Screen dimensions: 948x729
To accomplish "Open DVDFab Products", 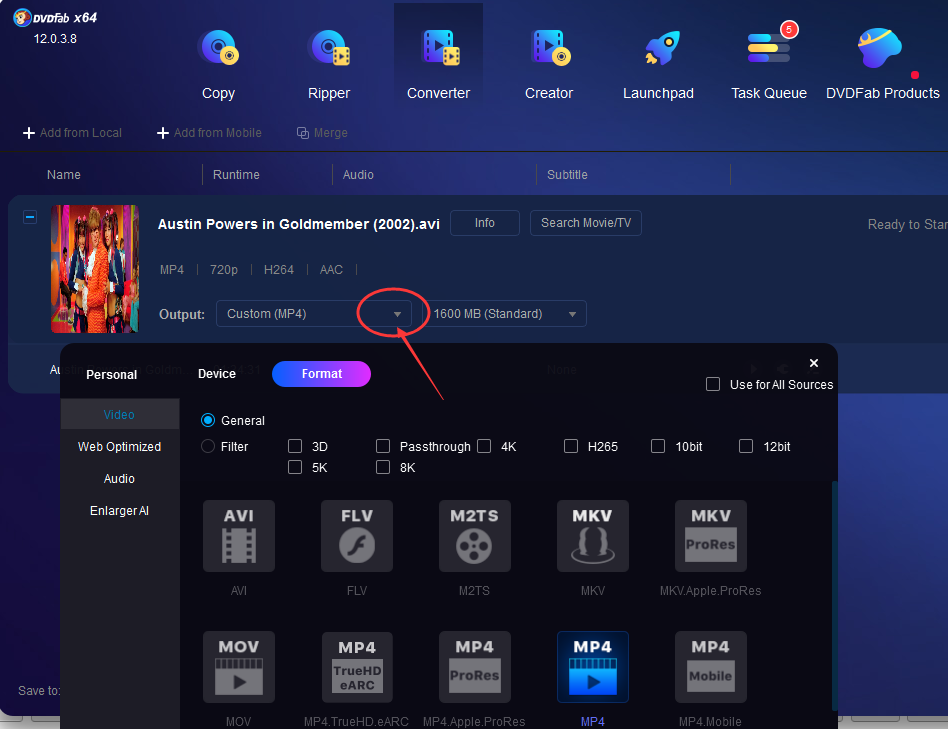I will pos(883,65).
